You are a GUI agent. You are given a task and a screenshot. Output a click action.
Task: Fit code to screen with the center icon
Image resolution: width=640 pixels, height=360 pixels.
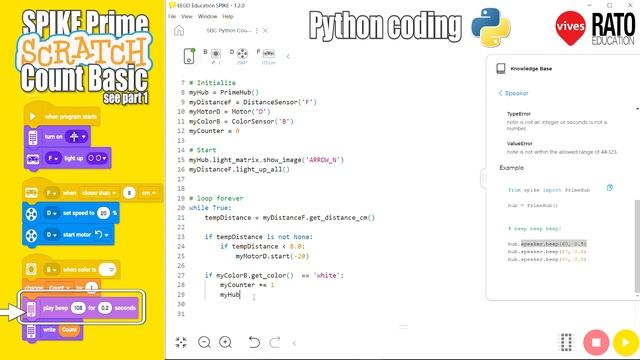pos(181,342)
